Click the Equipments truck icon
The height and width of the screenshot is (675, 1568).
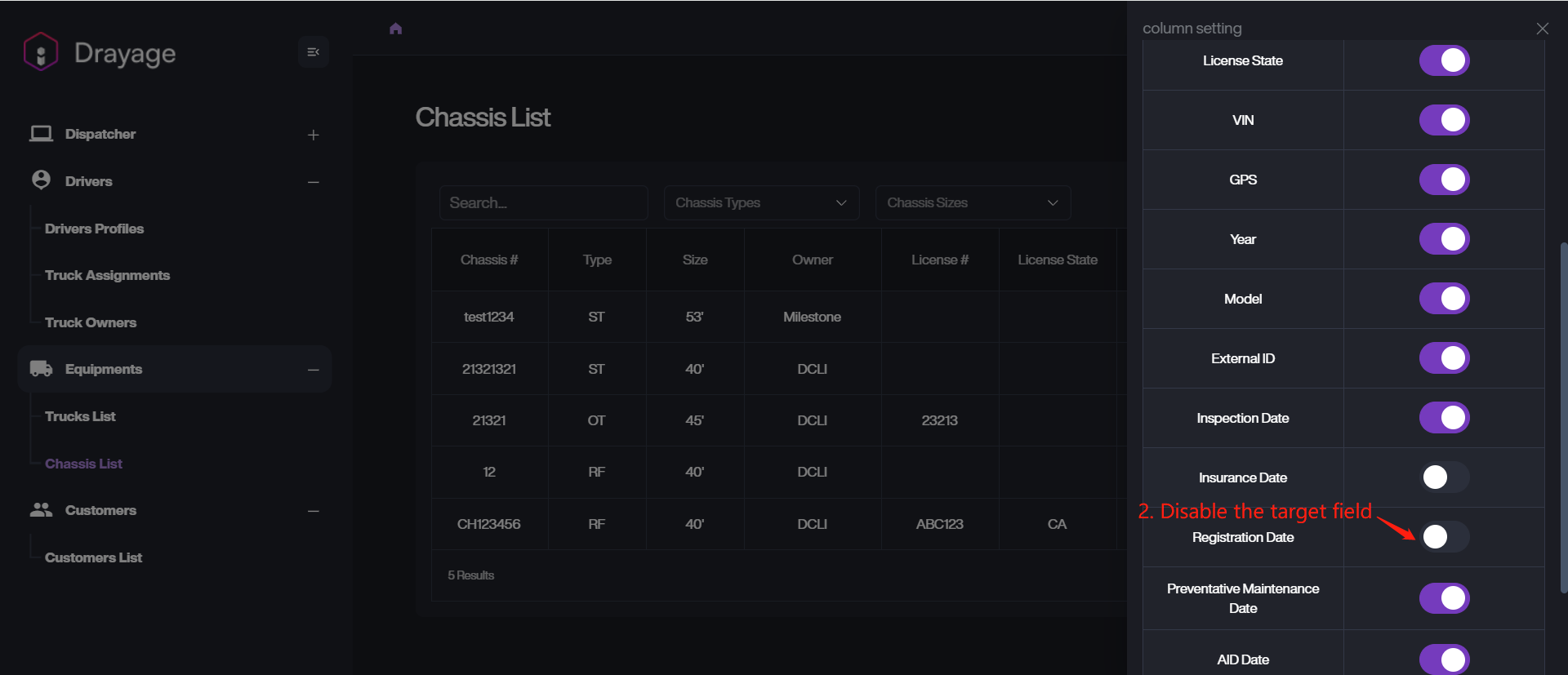click(41, 369)
